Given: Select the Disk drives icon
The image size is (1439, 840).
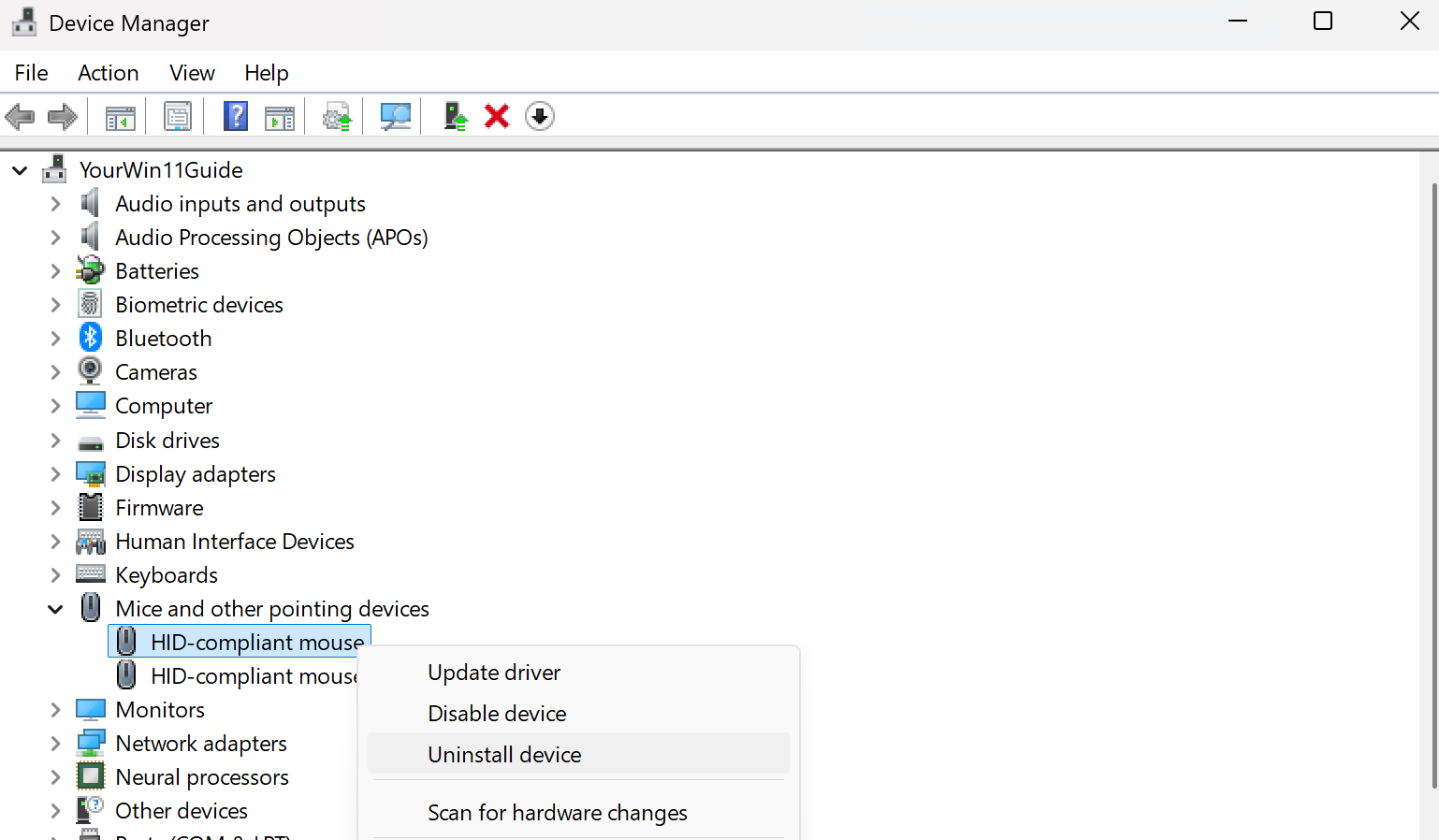Looking at the screenshot, I should pos(91,442).
